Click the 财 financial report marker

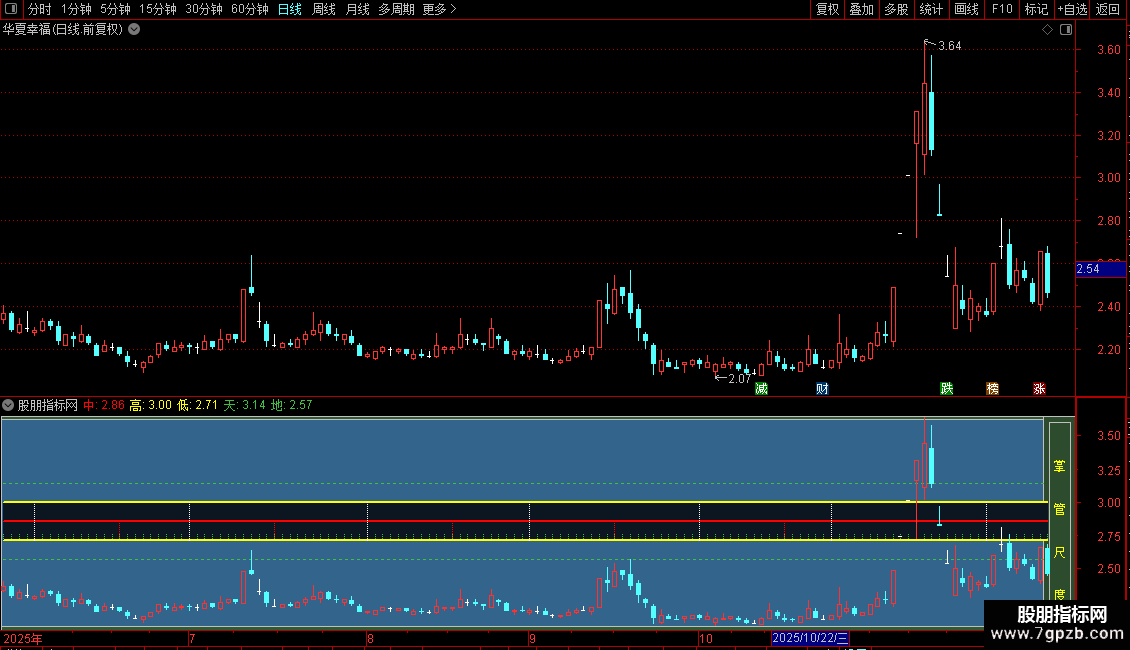click(x=822, y=388)
